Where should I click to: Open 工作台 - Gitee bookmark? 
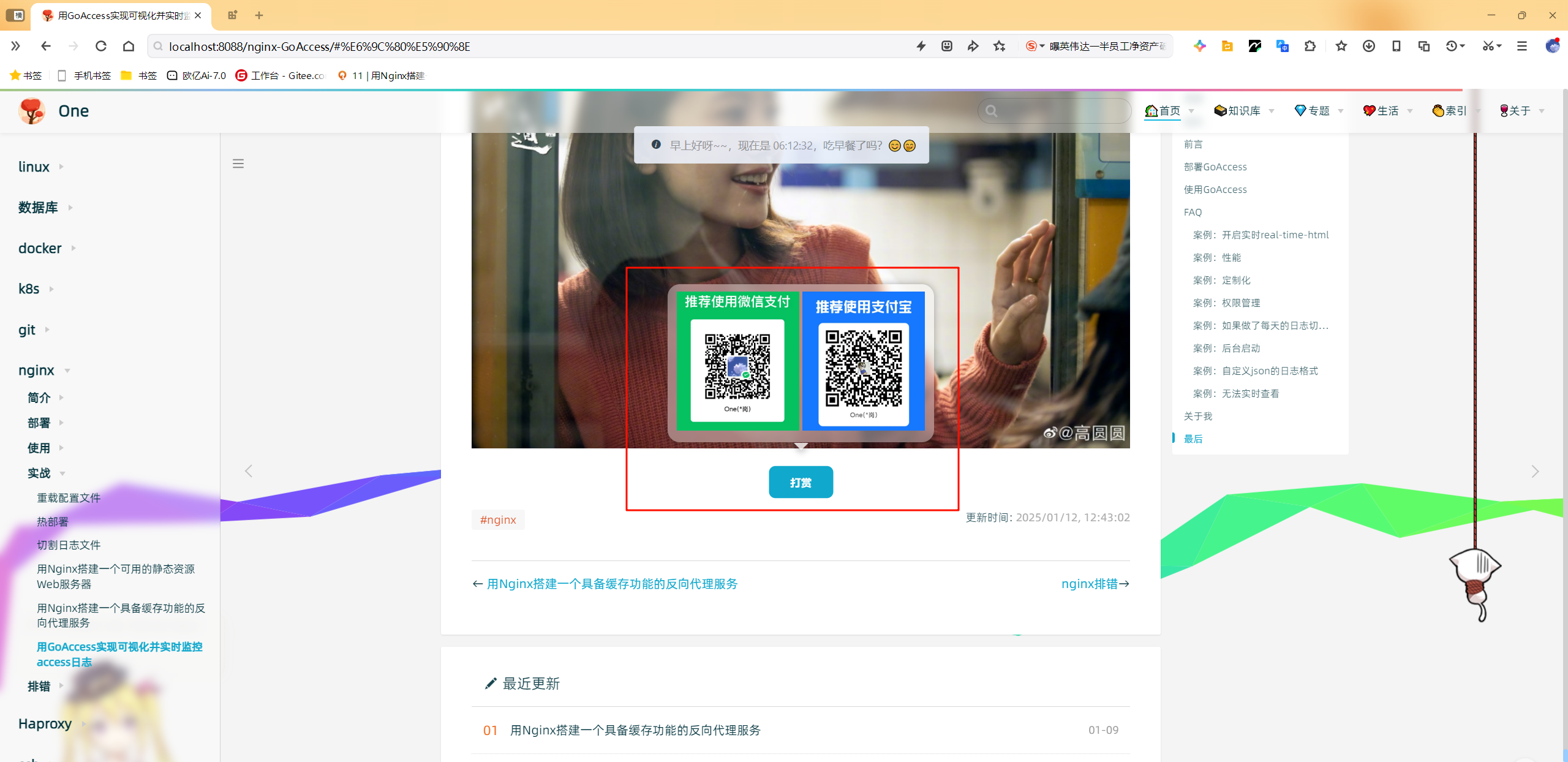tap(281, 75)
